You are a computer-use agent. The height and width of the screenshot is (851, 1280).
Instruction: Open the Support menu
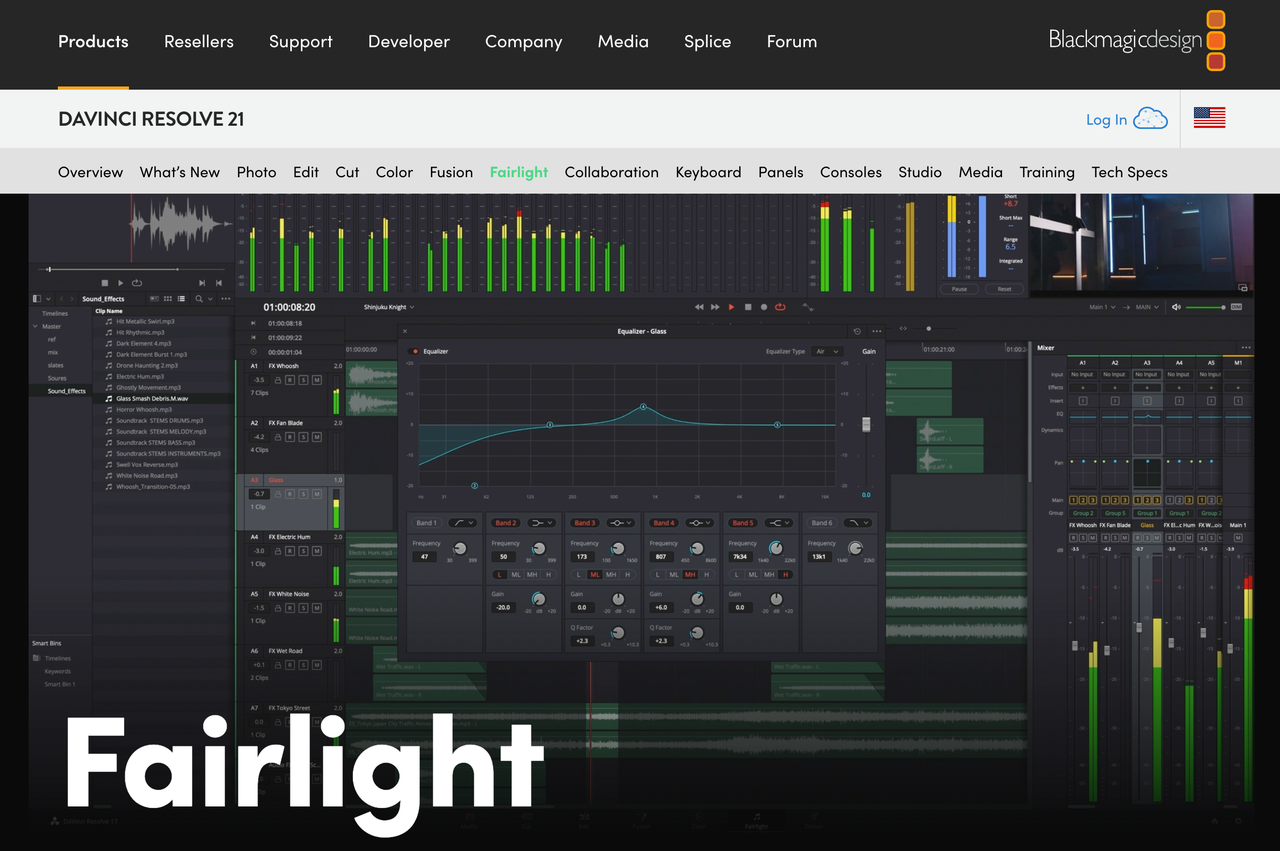pos(300,41)
